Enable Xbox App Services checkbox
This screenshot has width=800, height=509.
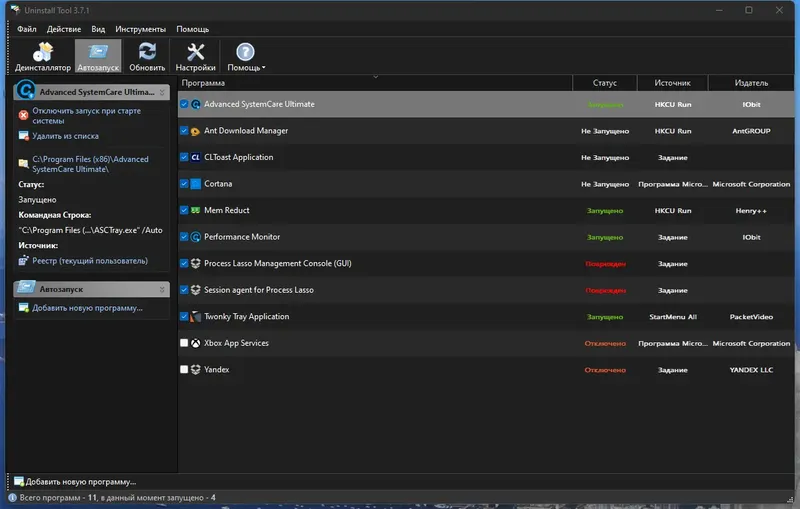click(x=184, y=343)
